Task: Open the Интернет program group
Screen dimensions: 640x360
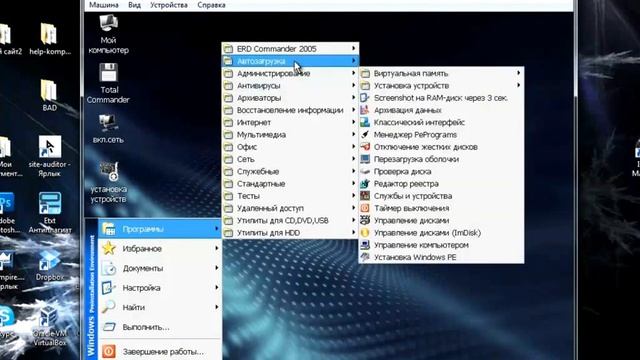Action: point(290,122)
